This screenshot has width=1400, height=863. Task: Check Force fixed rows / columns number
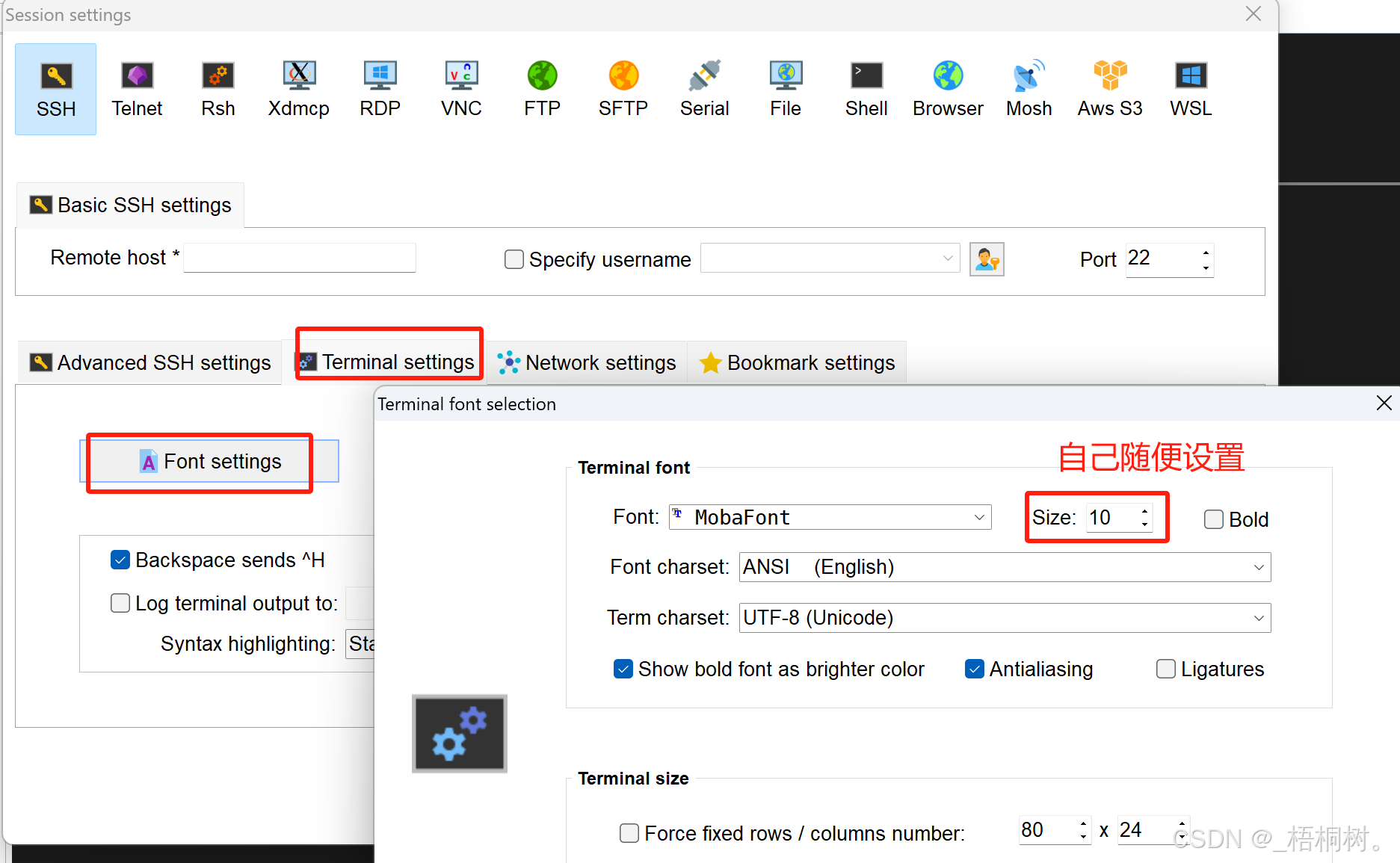click(629, 833)
